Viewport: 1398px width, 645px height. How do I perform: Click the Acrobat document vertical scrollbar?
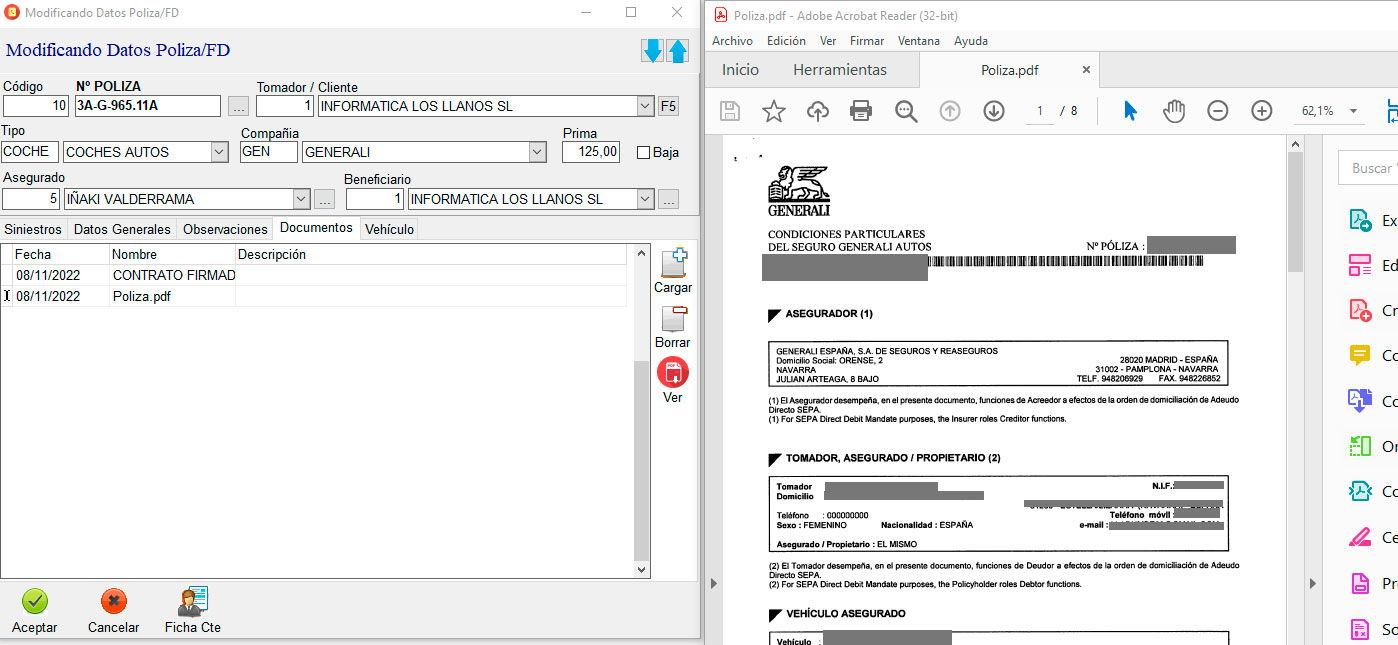tap(1296, 210)
